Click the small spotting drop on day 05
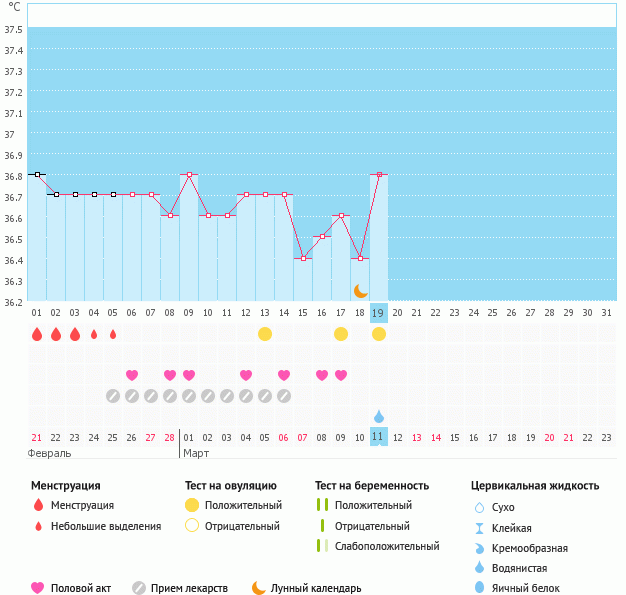Screen dimensions: 626x595 pyautogui.click(x=113, y=334)
